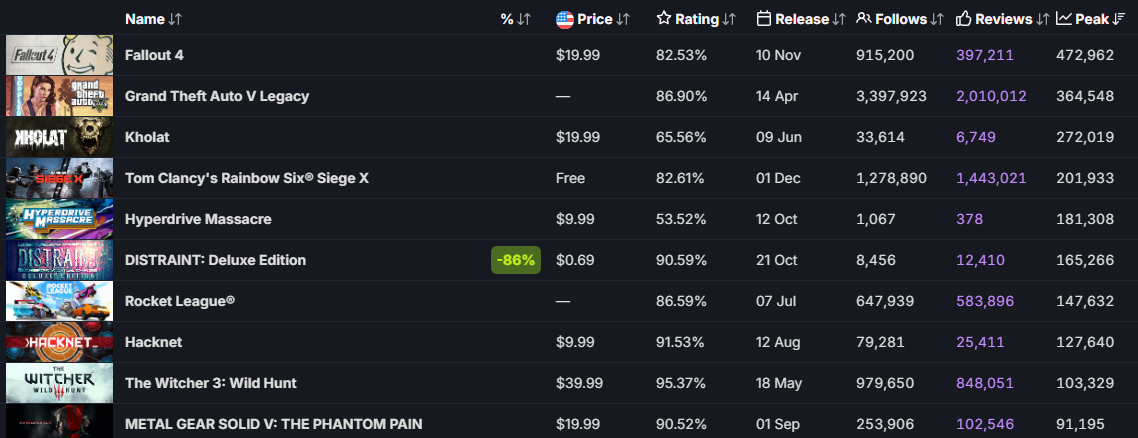
Task: Click the Kholat game thumbnail
Action: pos(57,137)
